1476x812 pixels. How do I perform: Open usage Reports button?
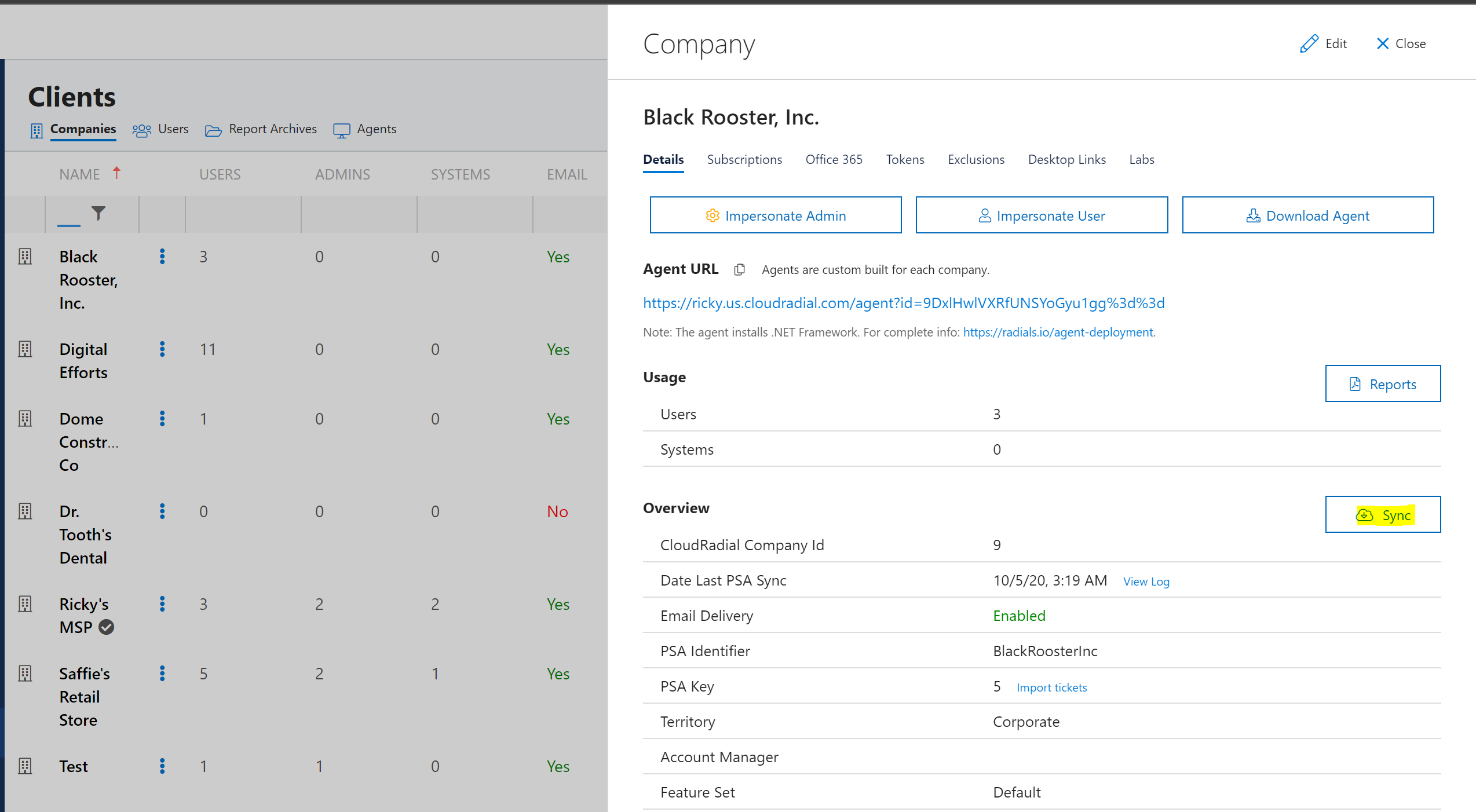point(1383,384)
